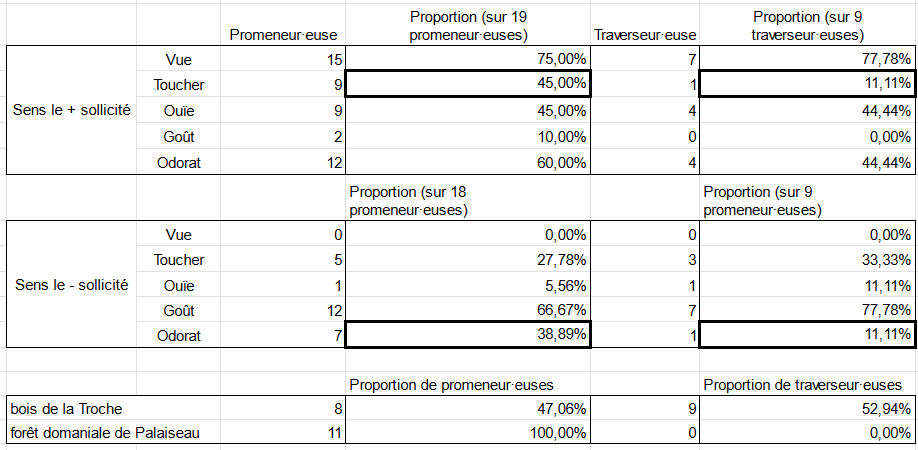918x450 pixels.
Task: Select the 'Proportion de promeneur·euses' cell
Action: 468,384
